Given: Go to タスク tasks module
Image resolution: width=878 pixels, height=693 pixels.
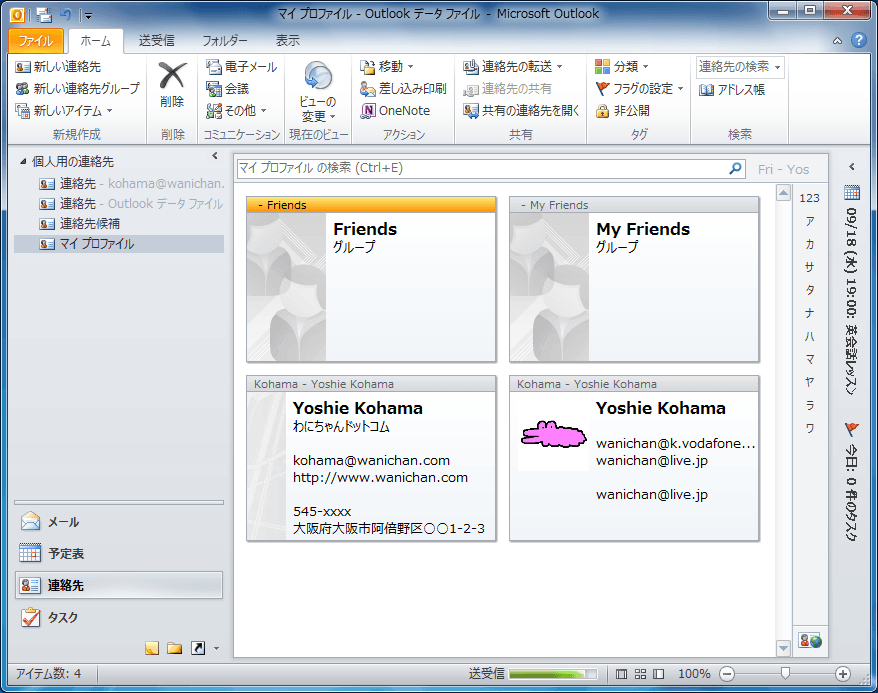Looking at the screenshot, I should pos(119,617).
